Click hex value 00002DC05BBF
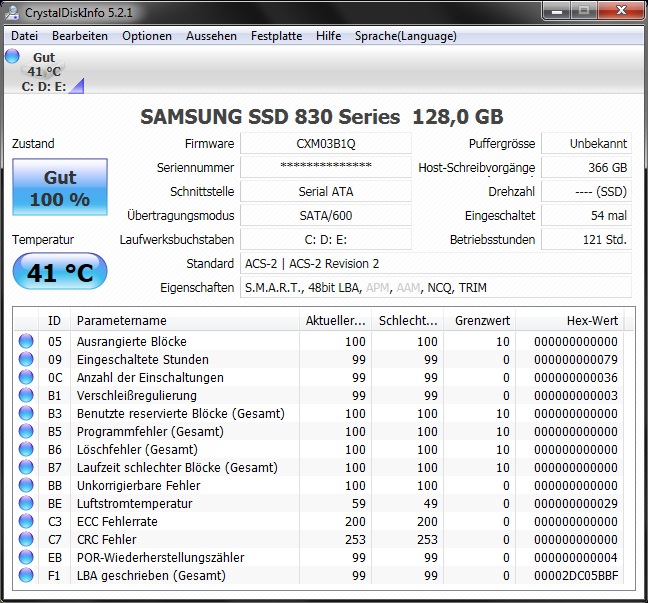This screenshot has width=648, height=603. pos(576,575)
